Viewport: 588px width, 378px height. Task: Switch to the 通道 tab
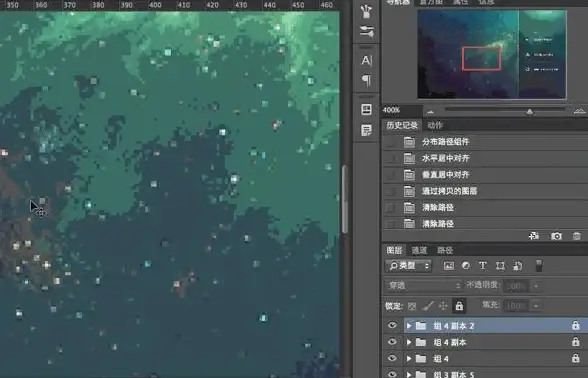(419, 250)
